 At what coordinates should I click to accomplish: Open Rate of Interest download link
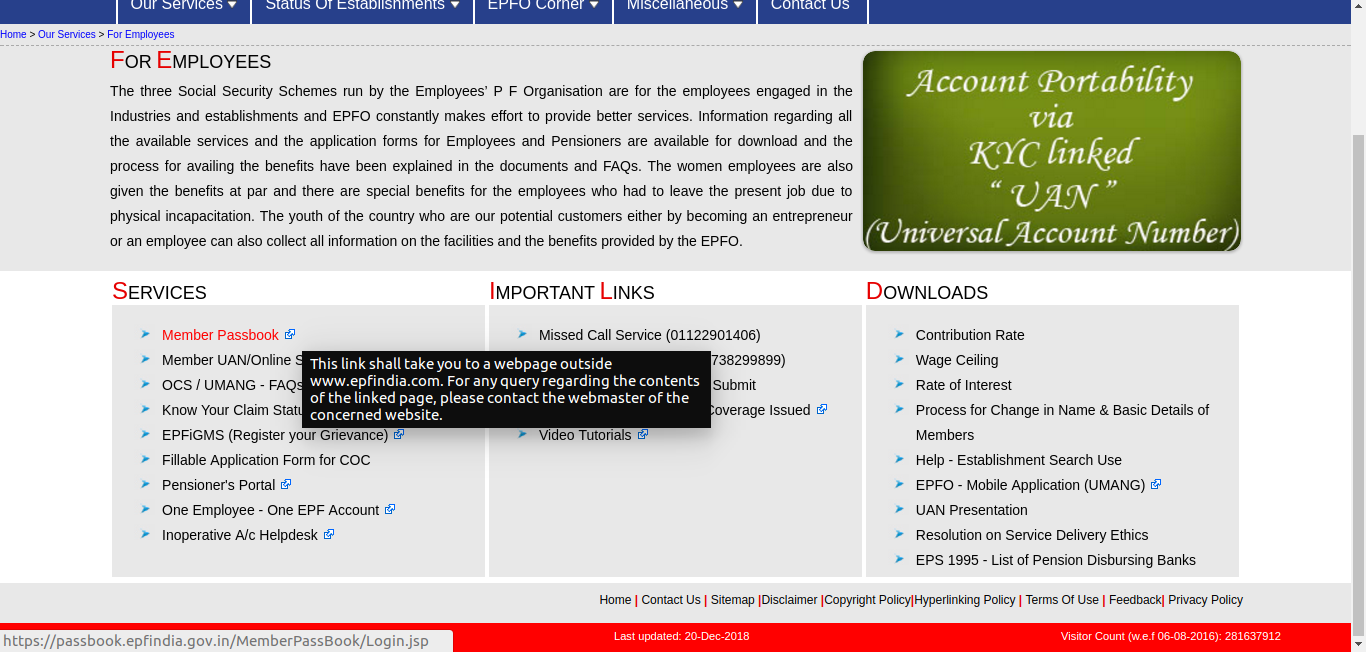pos(963,385)
